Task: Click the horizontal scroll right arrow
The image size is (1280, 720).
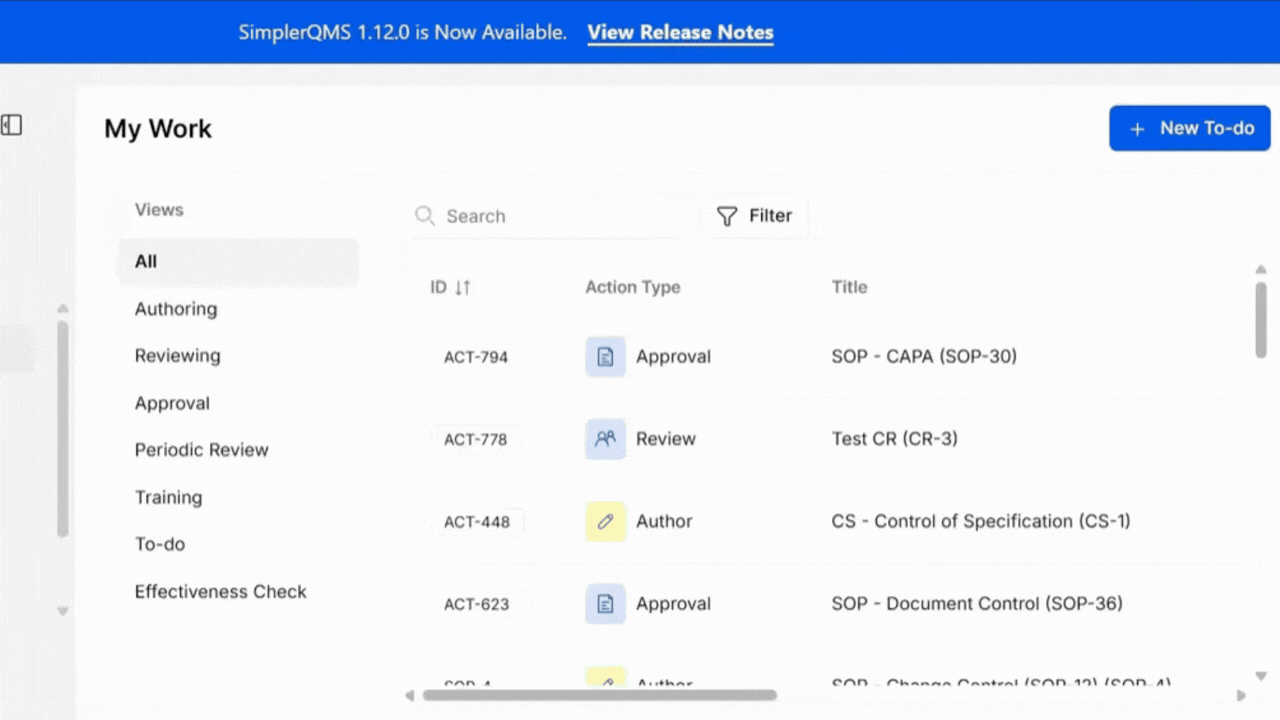Action: [1241, 695]
